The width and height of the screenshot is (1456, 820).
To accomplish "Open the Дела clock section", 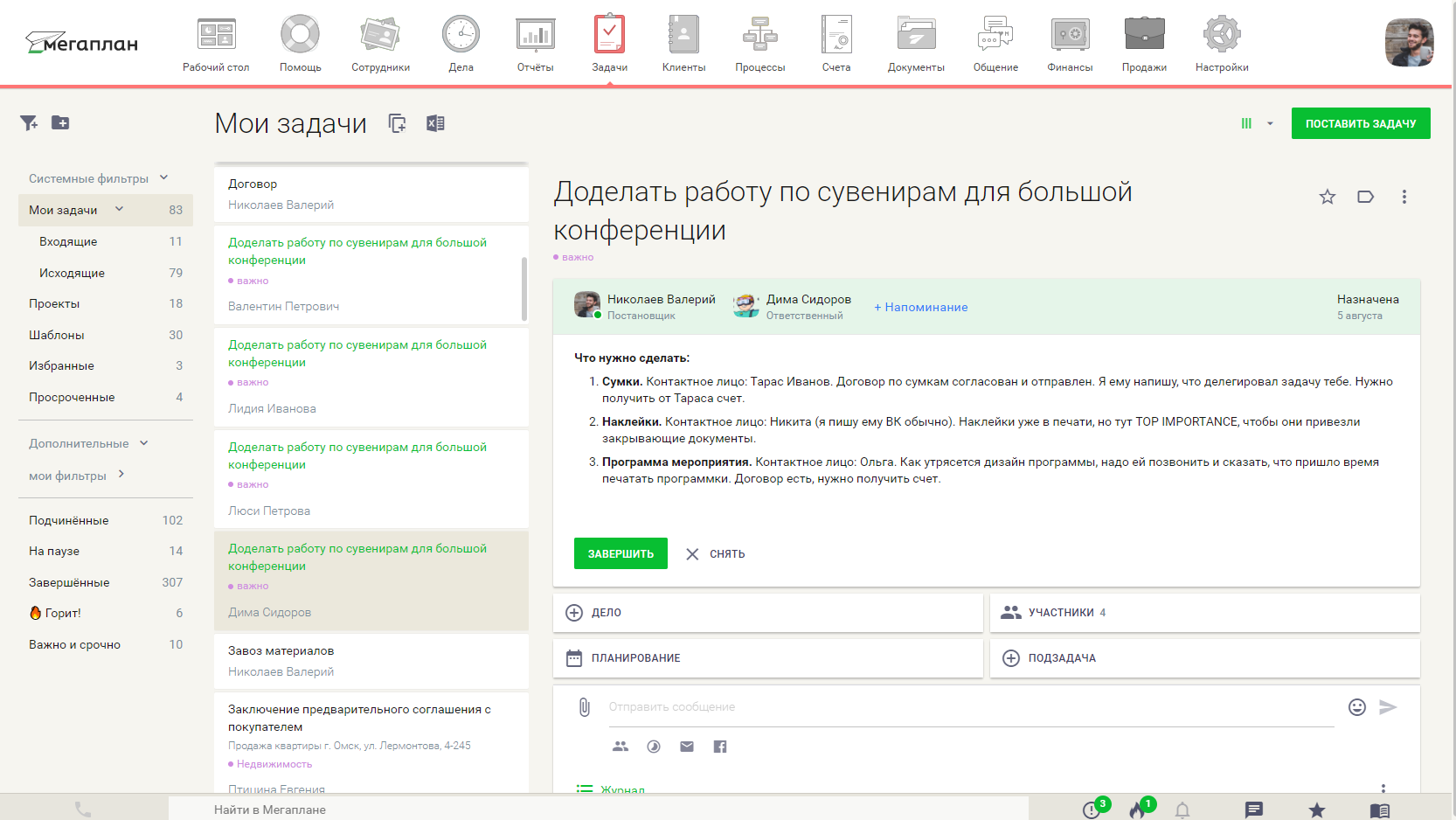I will pyautogui.click(x=461, y=44).
